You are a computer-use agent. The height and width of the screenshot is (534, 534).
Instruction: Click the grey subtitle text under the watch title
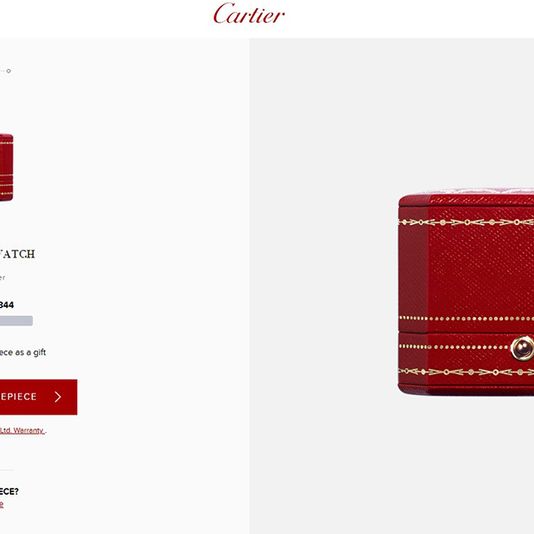click(3, 278)
